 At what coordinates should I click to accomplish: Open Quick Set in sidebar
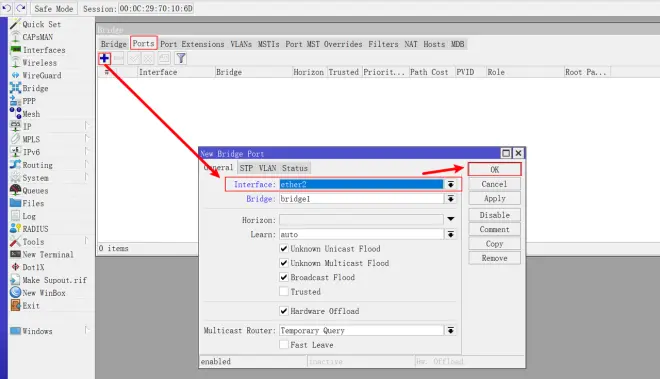pos(41,24)
